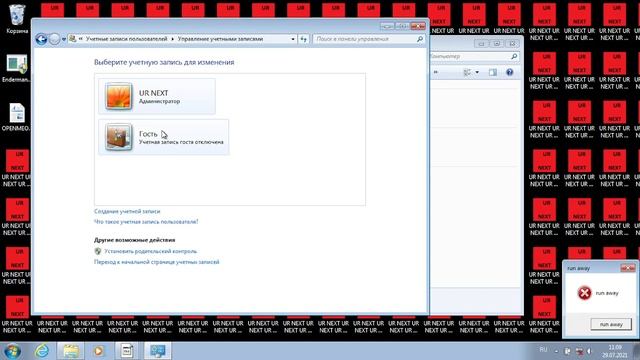Close the run away dialog

click(x=628, y=268)
